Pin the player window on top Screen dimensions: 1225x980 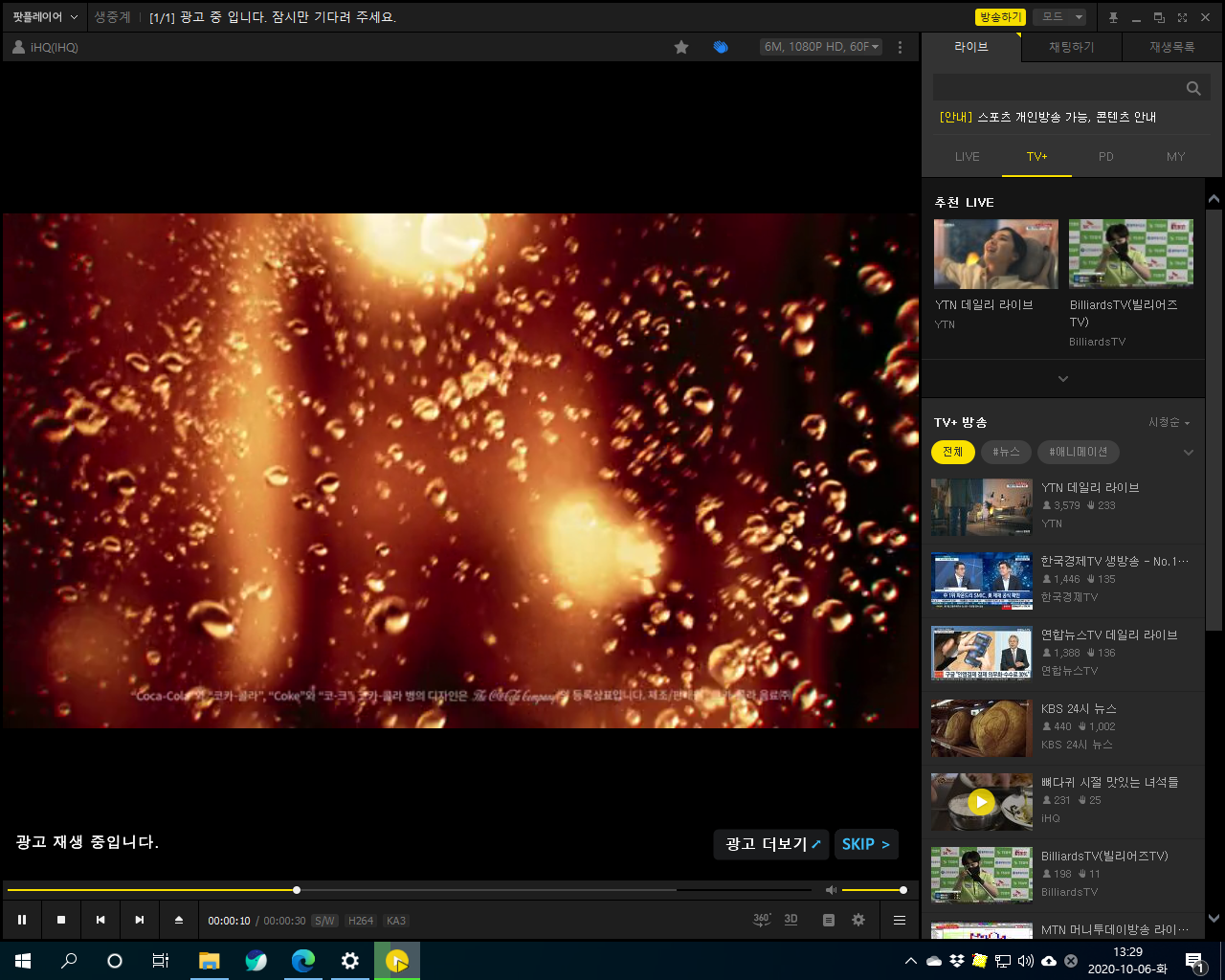coord(1113,17)
